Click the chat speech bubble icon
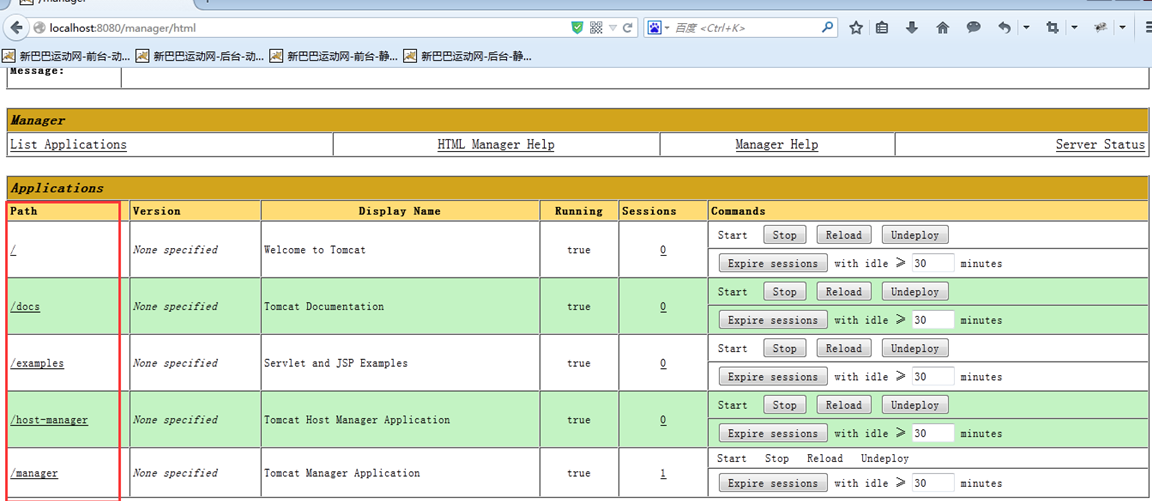 [x=973, y=28]
